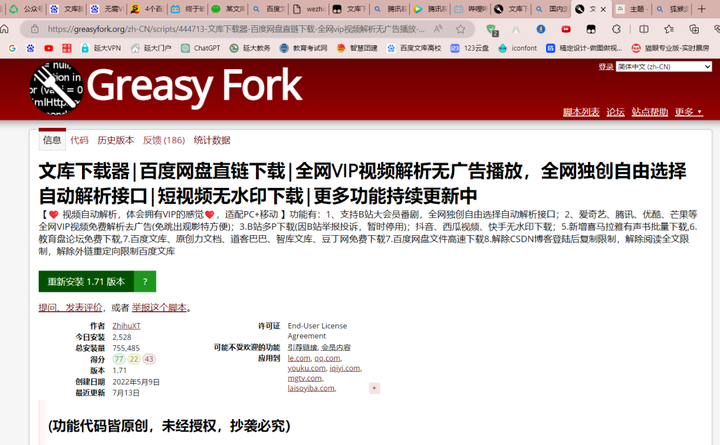Open the iconfont bookmark
Screen dimensions: 720x445
point(518,48)
